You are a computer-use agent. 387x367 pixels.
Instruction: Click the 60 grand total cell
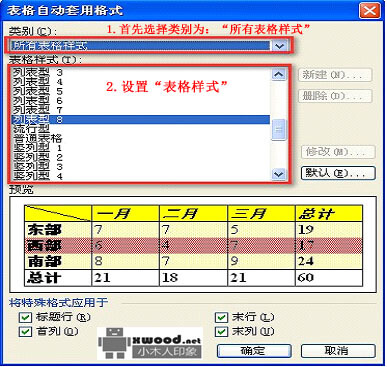point(329,278)
